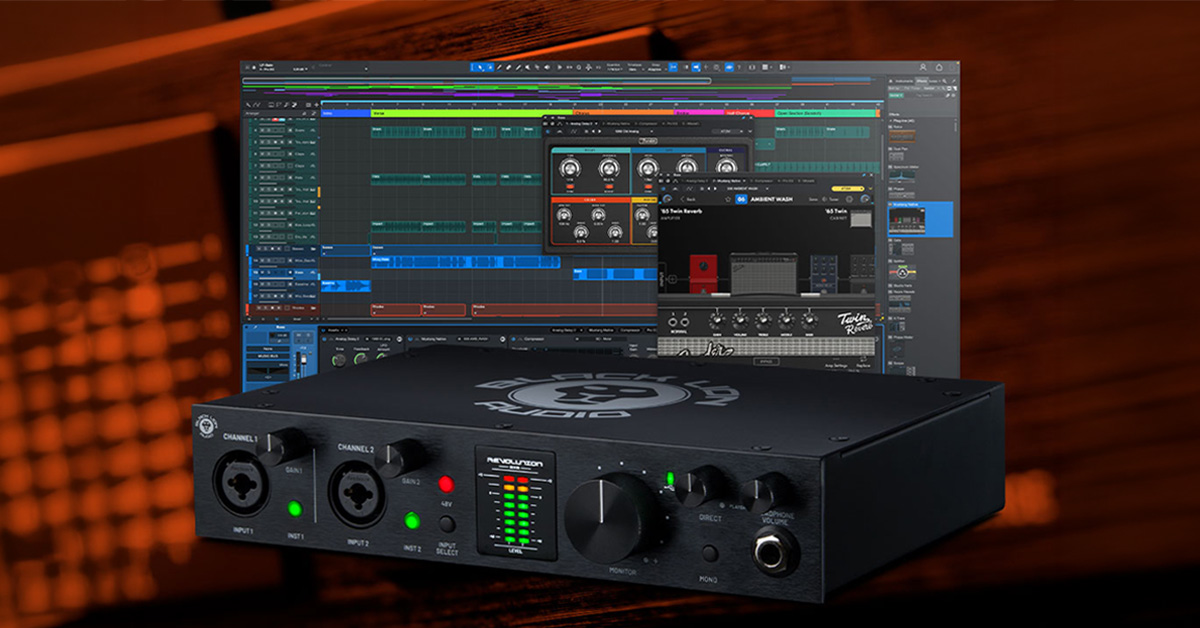Open the Pro EQ tab in the Mustang window
The width and height of the screenshot is (1200, 628).
(x=787, y=181)
